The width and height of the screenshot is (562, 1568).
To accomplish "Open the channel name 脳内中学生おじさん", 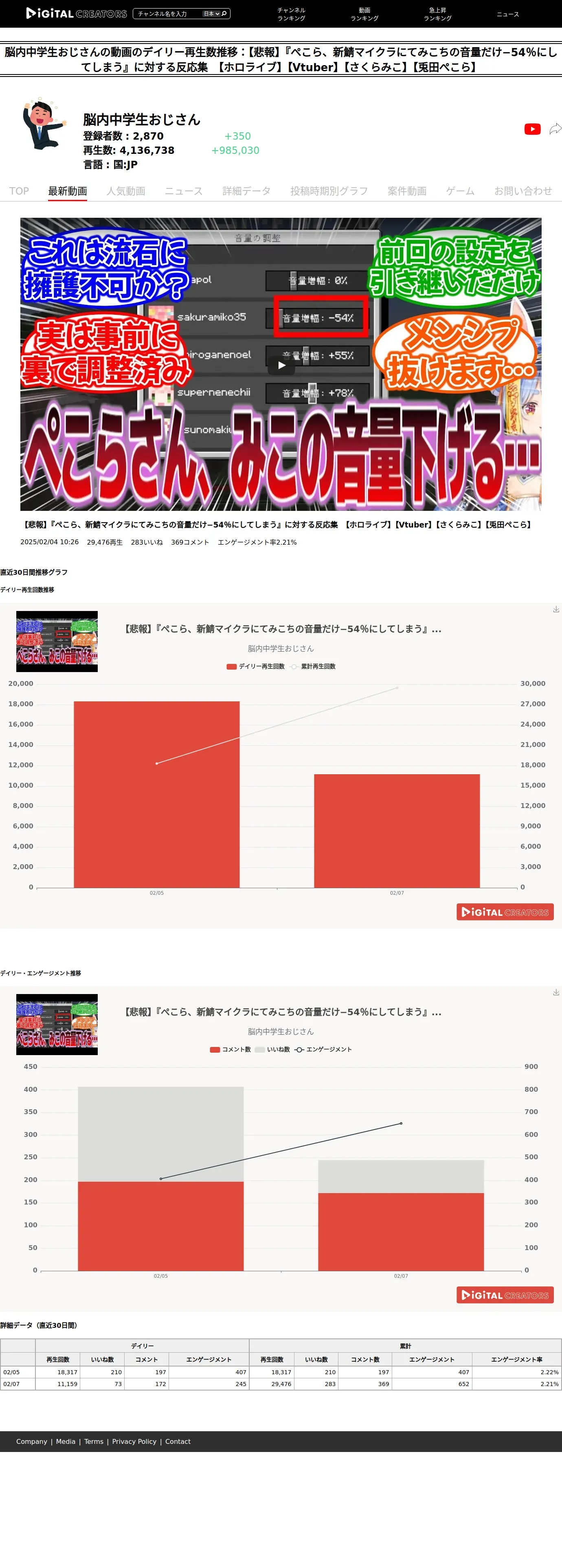I will [142, 119].
